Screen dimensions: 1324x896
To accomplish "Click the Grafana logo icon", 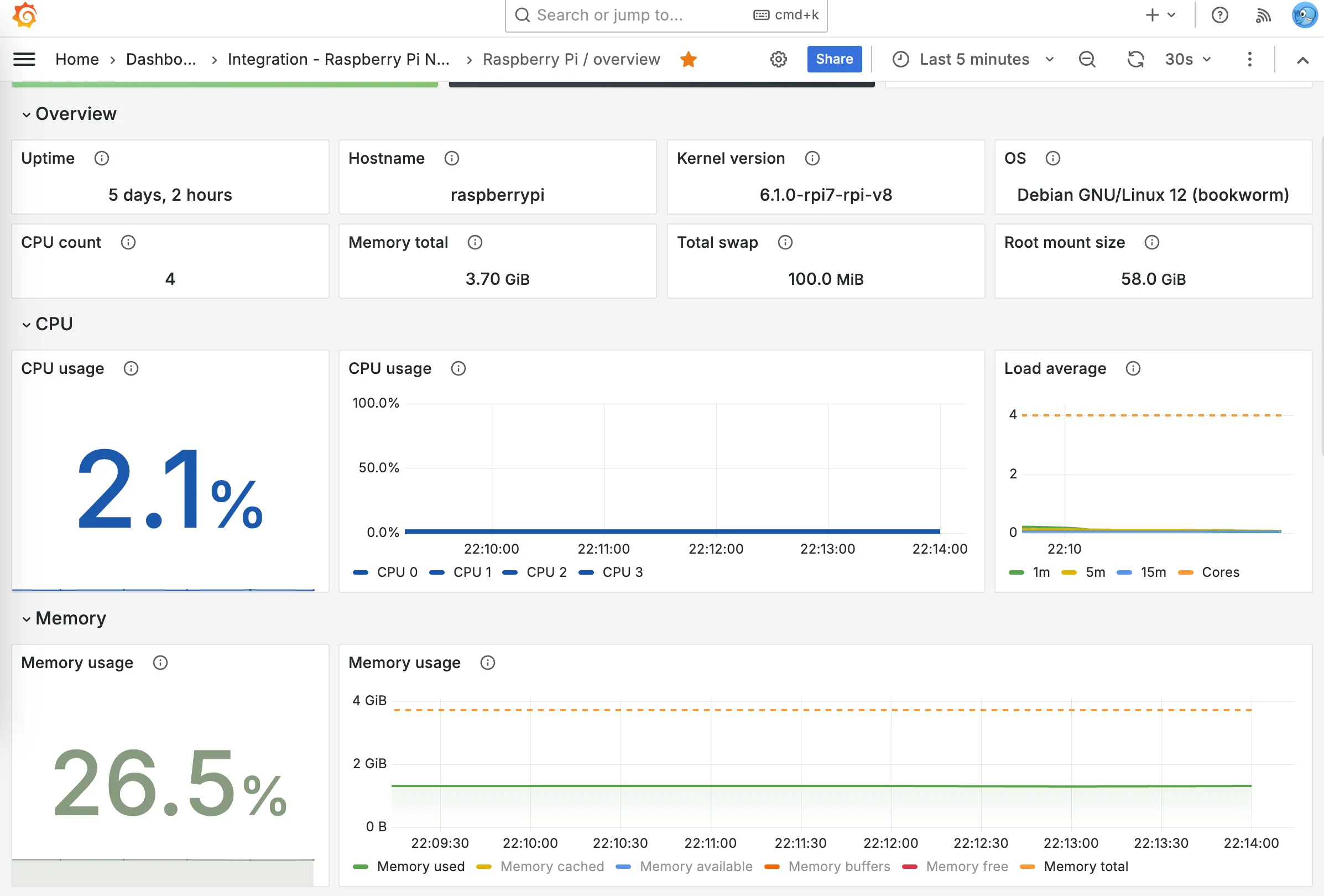I will pos(25,15).
